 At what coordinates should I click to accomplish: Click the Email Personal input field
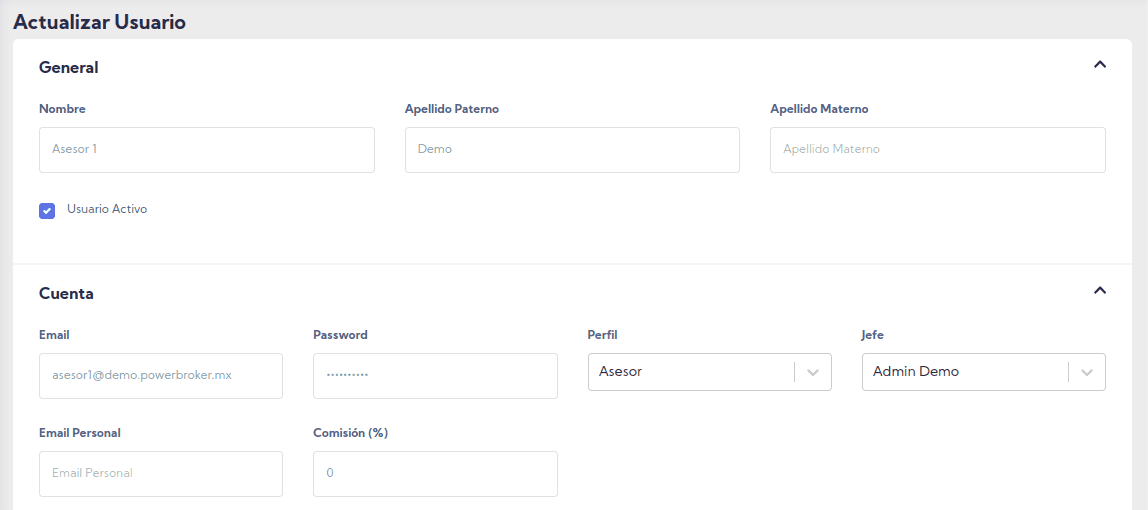(160, 474)
